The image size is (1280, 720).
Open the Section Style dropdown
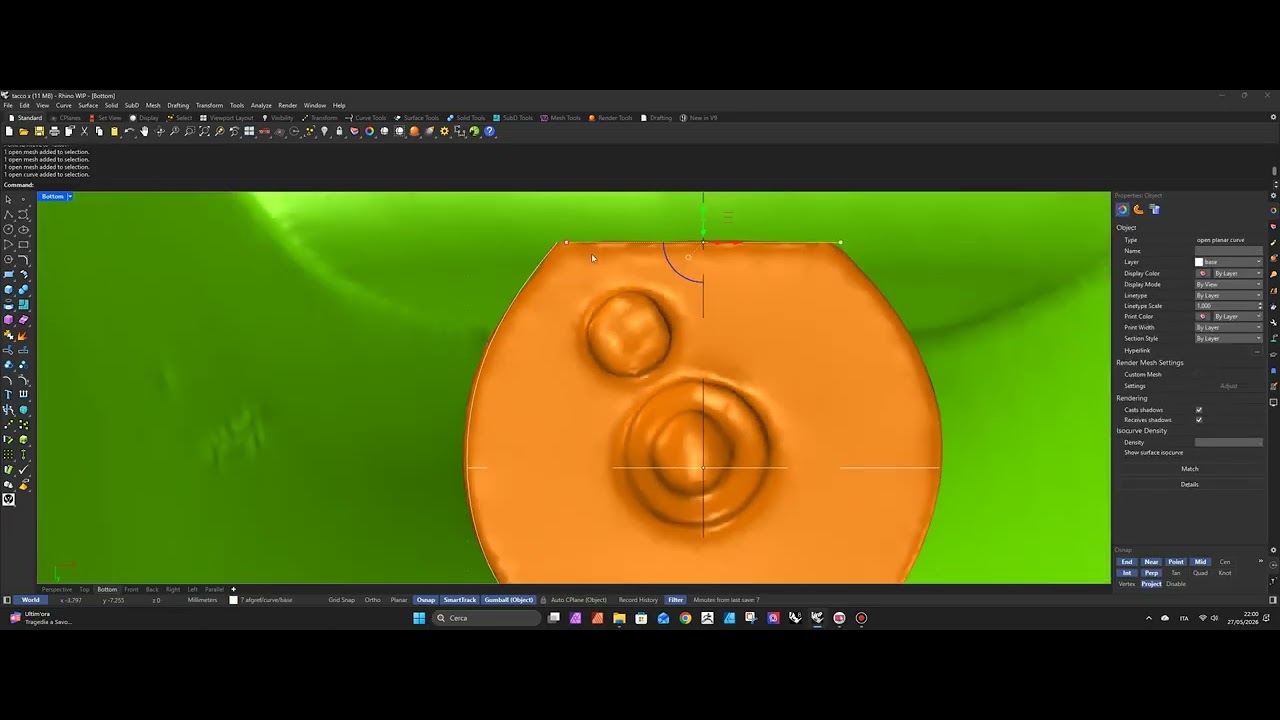[x=1229, y=338]
